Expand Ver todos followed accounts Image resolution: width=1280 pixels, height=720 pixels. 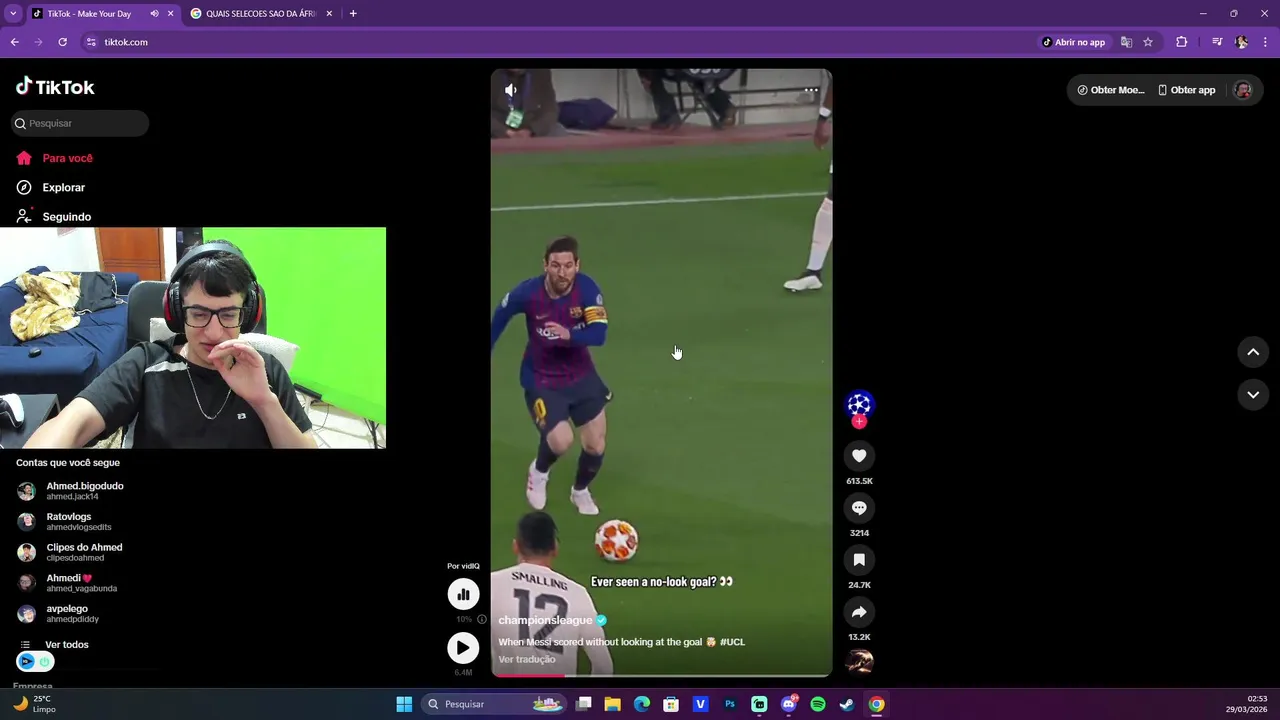coord(55,645)
